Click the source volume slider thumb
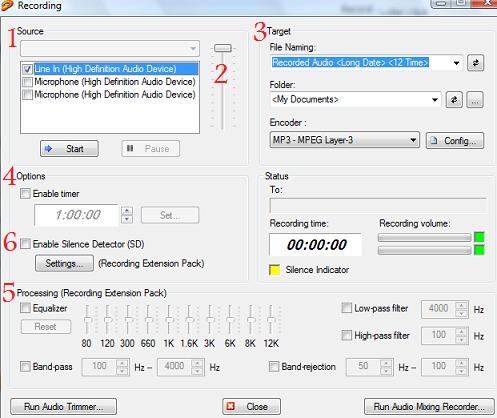This screenshot has height=418, width=497. click(x=223, y=48)
